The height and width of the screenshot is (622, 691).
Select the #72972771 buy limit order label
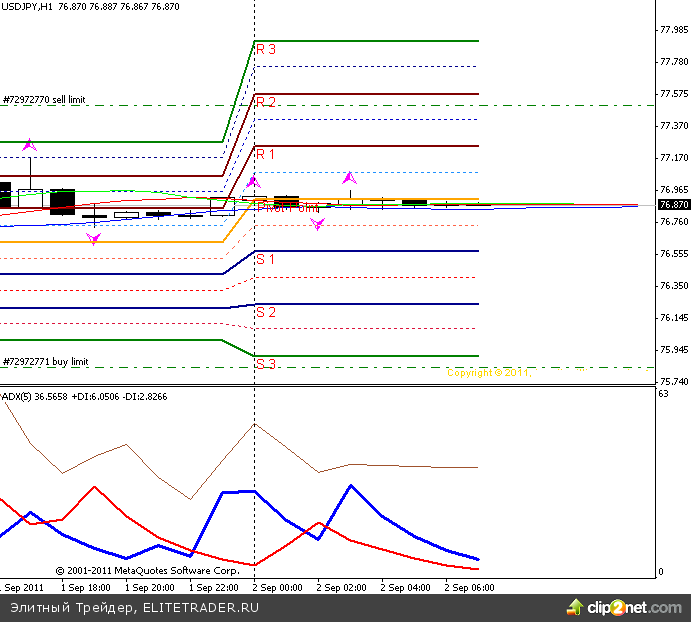45,362
